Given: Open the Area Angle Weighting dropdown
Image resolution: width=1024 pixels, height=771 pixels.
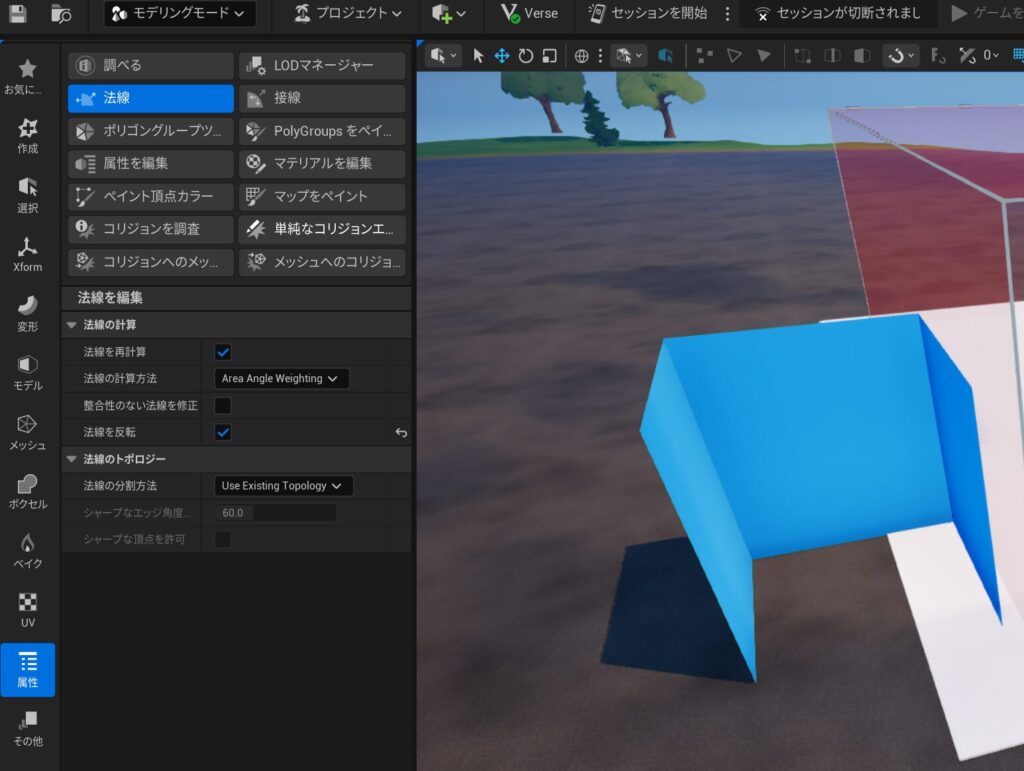Looking at the screenshot, I should pos(283,379).
